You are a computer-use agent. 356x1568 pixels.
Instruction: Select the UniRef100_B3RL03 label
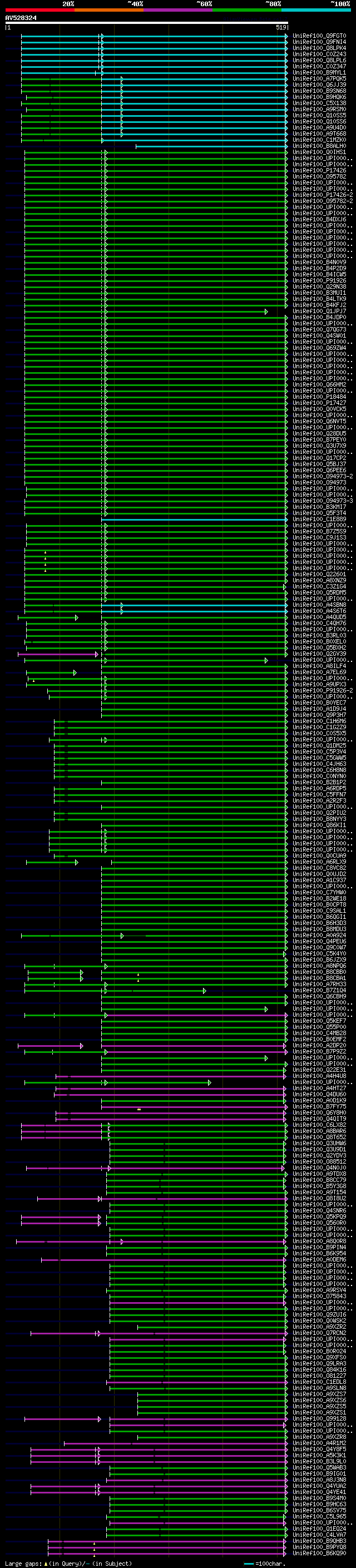click(319, 635)
